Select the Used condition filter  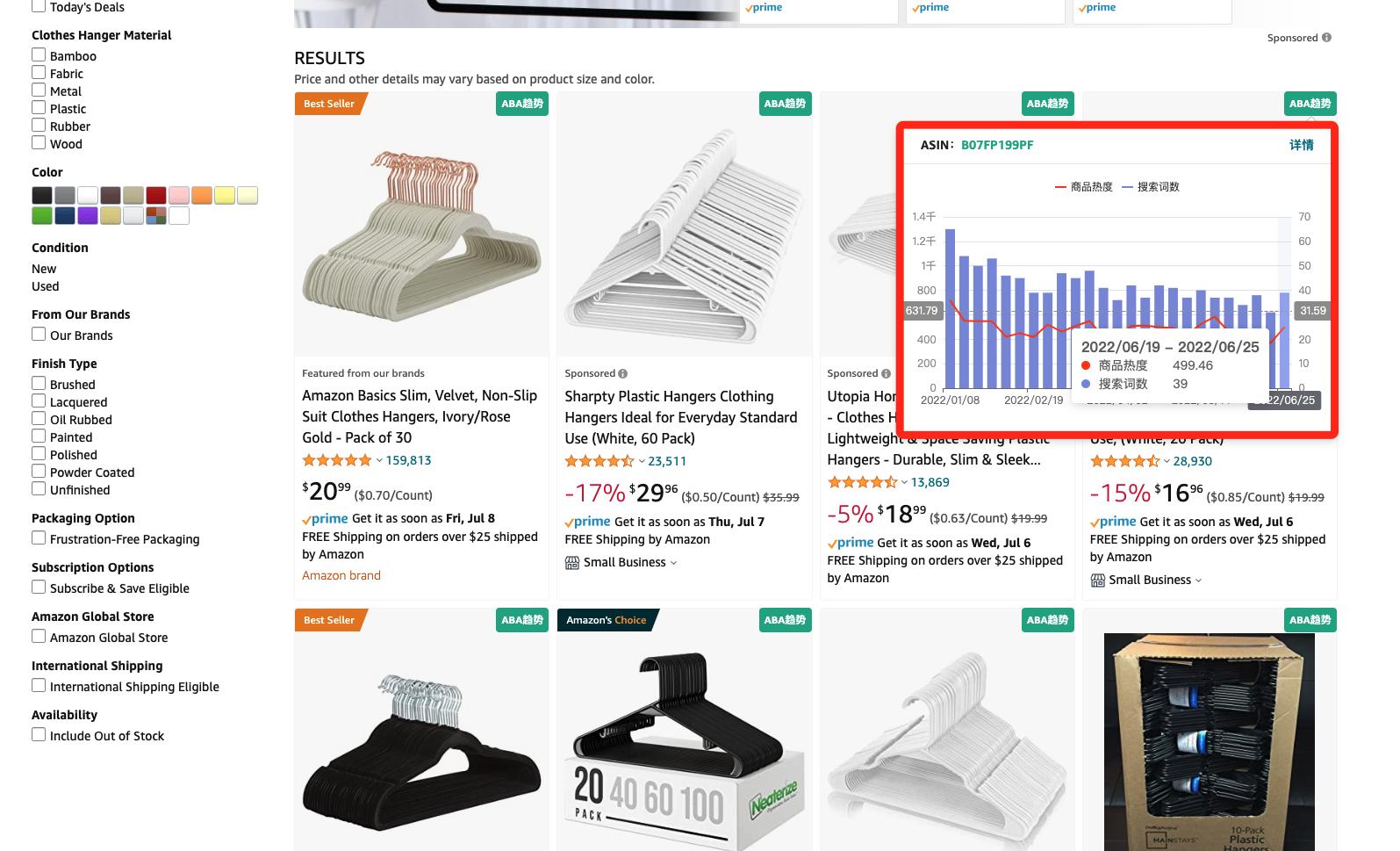click(46, 286)
